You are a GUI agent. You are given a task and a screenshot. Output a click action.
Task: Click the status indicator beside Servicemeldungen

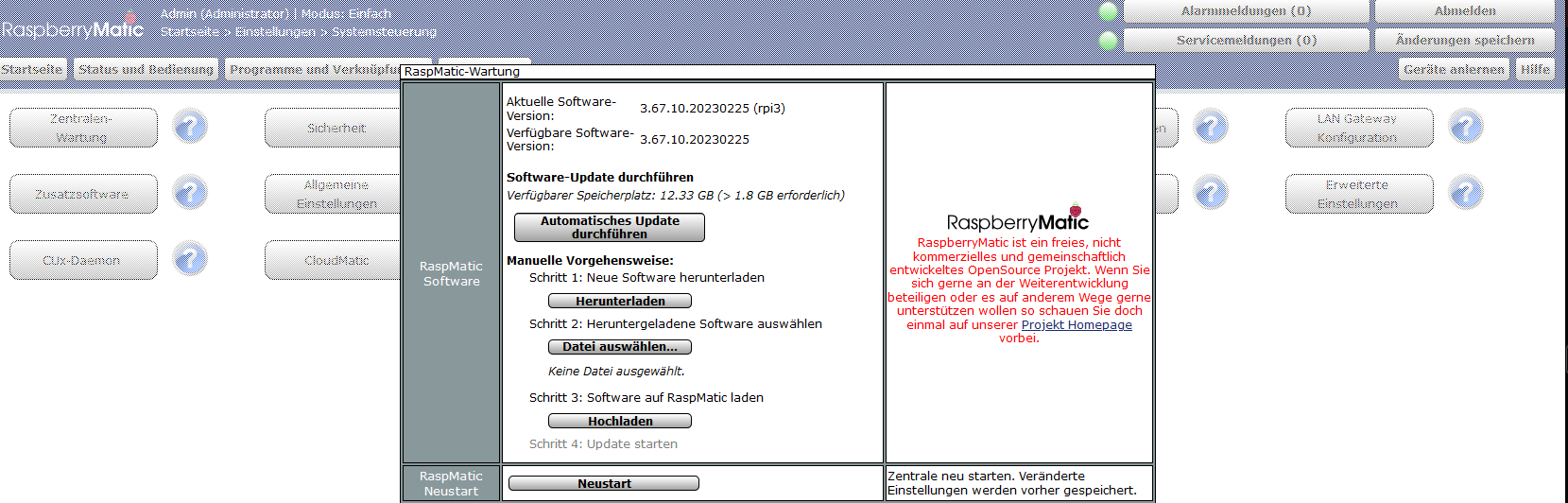point(1108,40)
